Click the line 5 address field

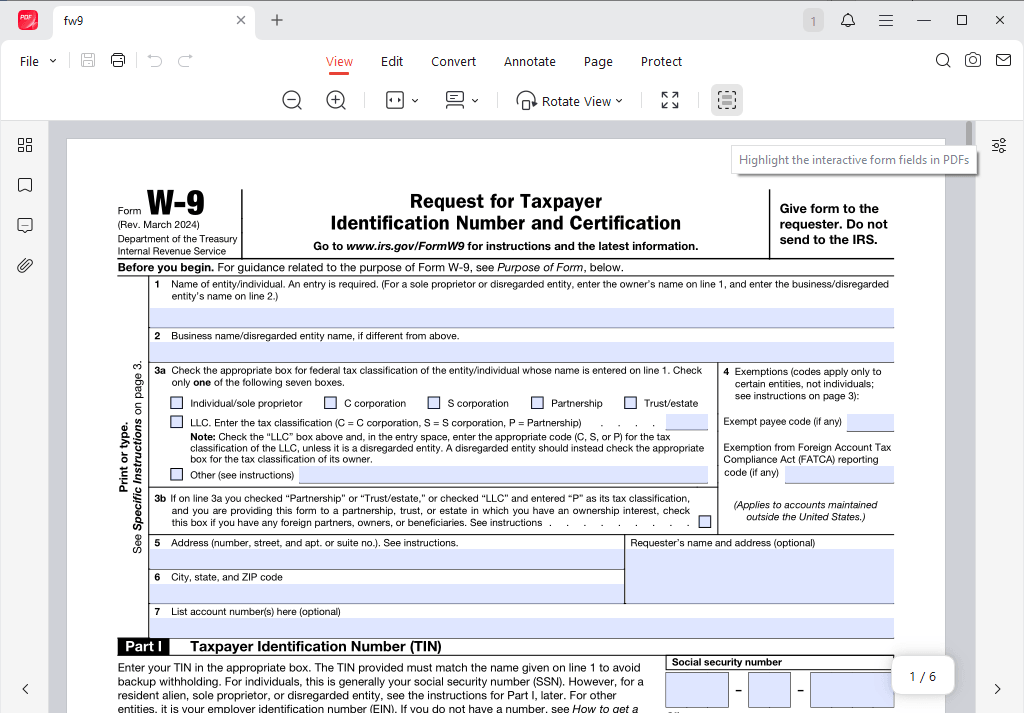pos(387,559)
